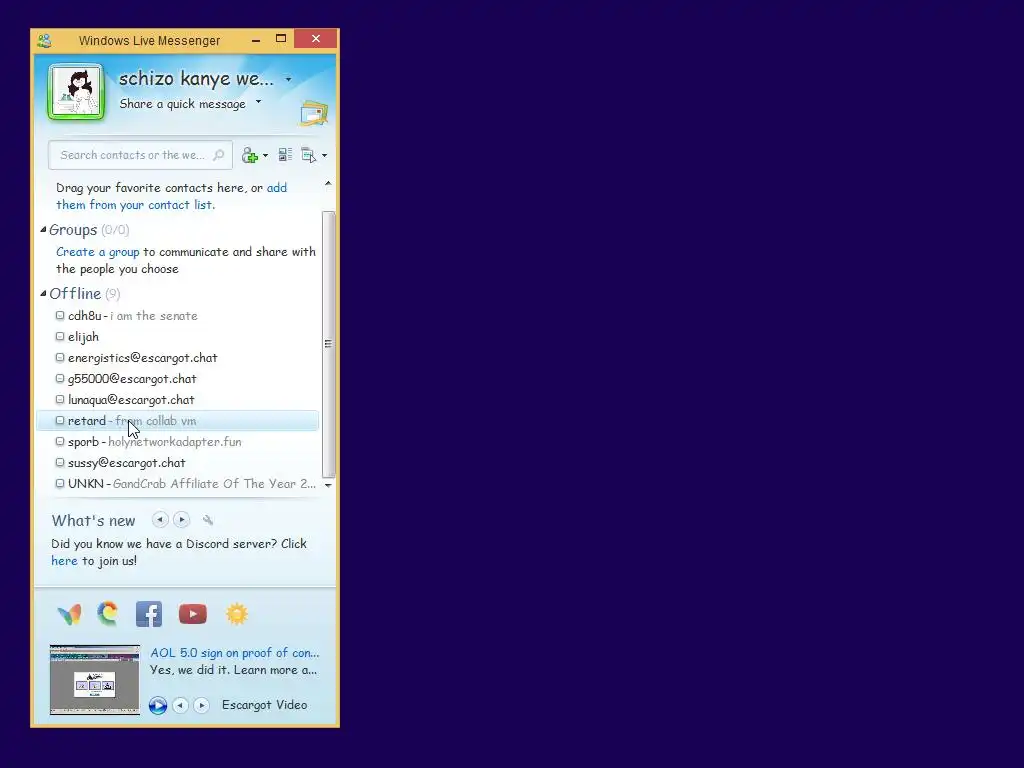Select contact sussy@escargot.chat
1024x768 pixels.
pyautogui.click(x=178, y=462)
